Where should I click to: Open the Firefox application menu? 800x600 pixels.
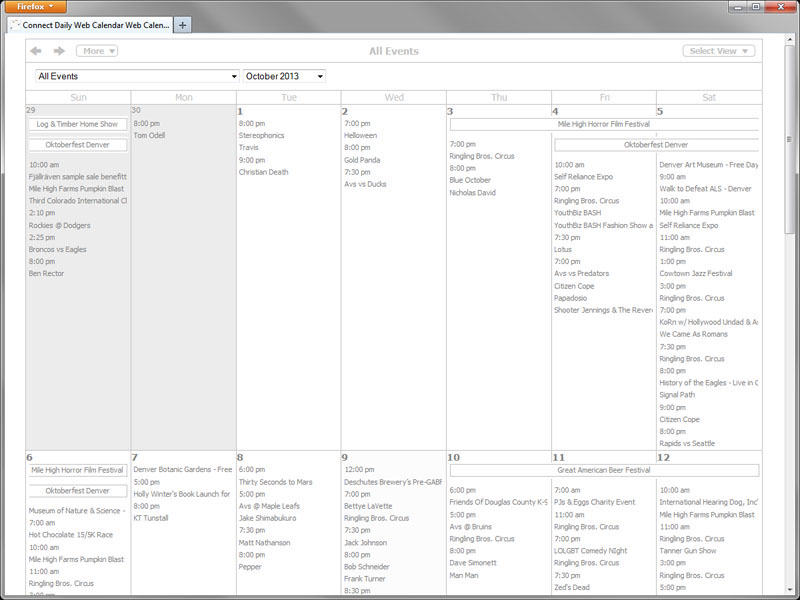point(35,7)
